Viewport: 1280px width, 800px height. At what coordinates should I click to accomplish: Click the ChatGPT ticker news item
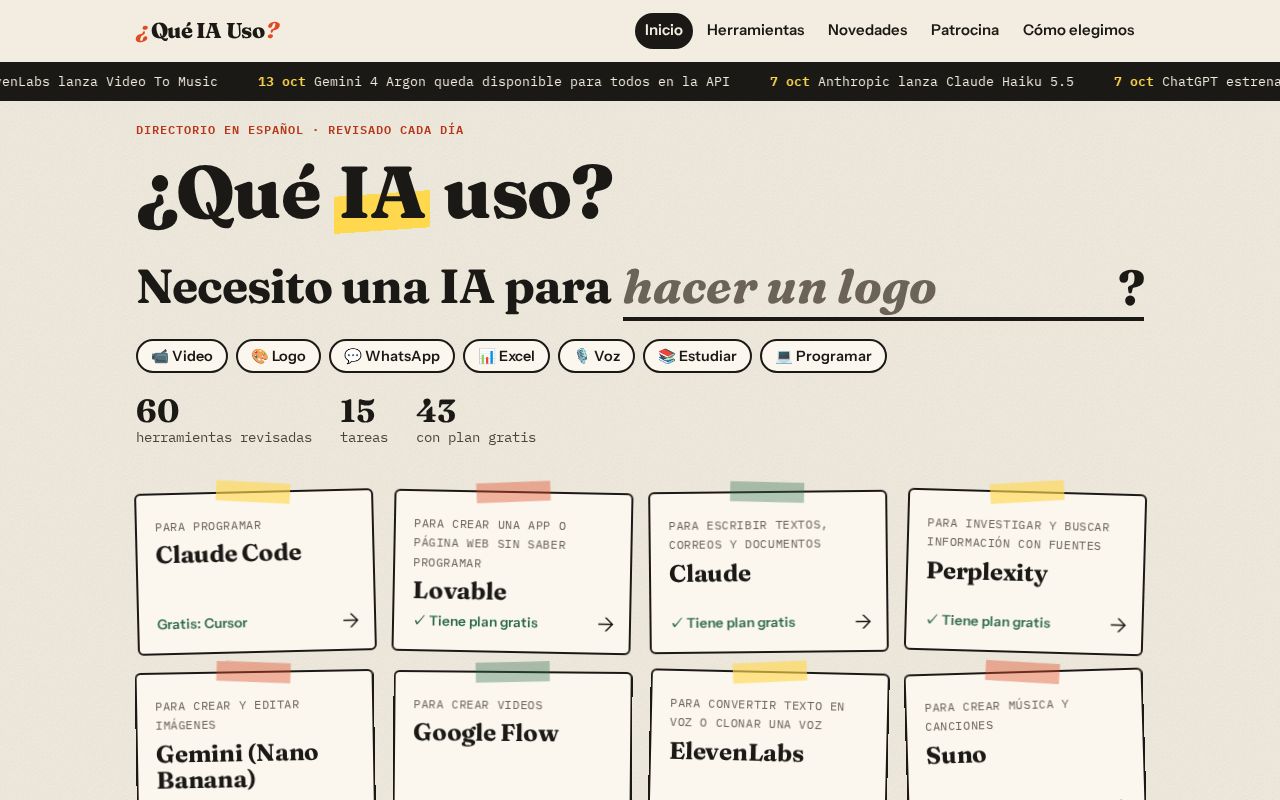point(1197,82)
